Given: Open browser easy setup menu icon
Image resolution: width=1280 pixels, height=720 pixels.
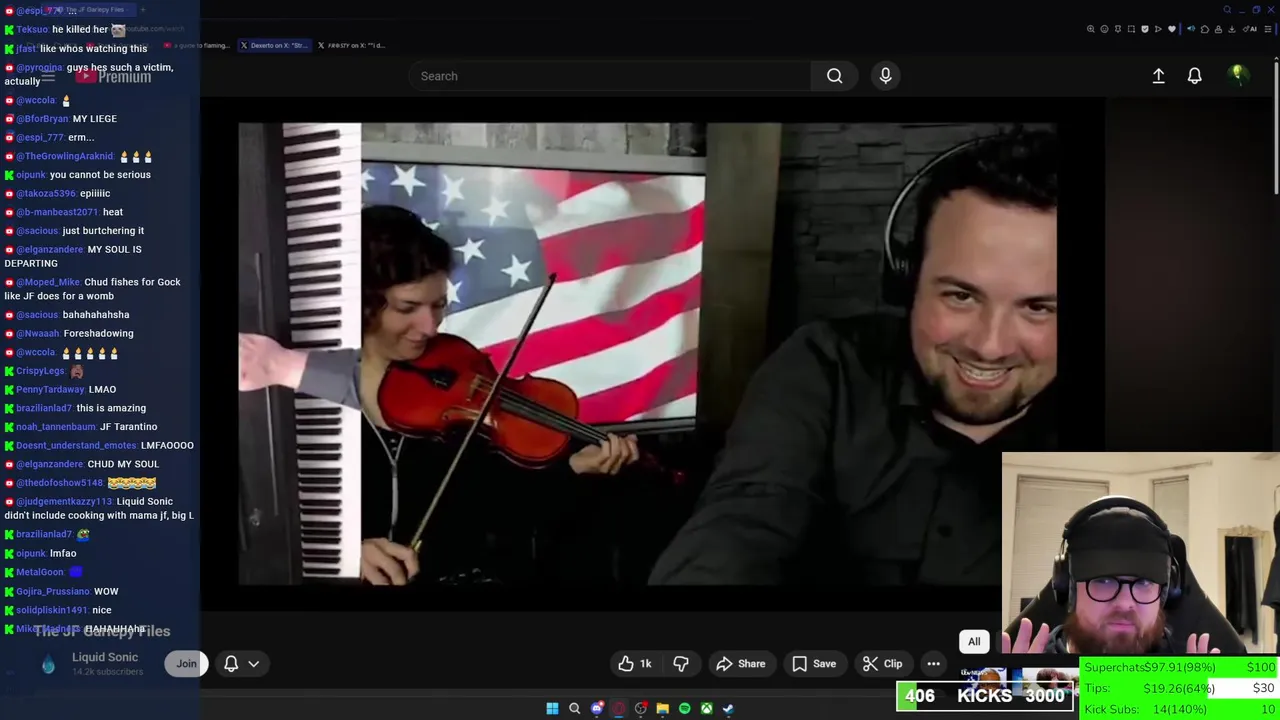Looking at the screenshot, I should (x=1268, y=29).
